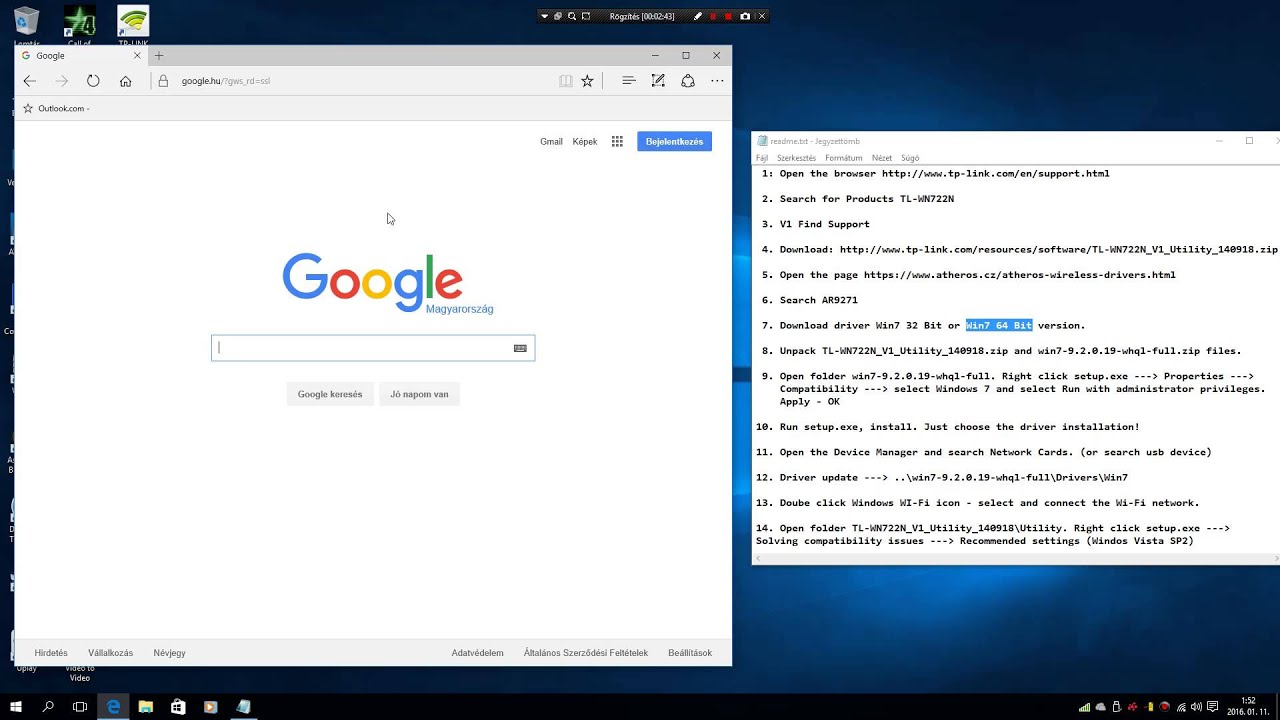
Task: Open the Windows Store taskbar icon
Action: click(178, 706)
